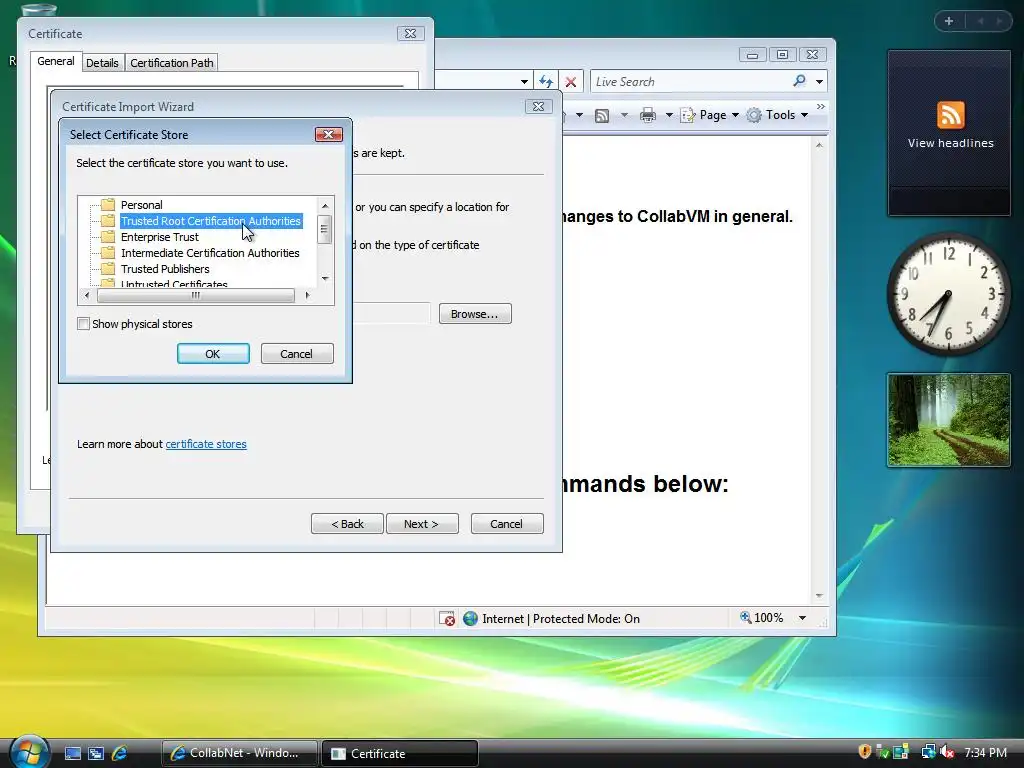Select Untrusted Certificates store
Image resolution: width=1024 pixels, height=768 pixels.
pos(174,284)
